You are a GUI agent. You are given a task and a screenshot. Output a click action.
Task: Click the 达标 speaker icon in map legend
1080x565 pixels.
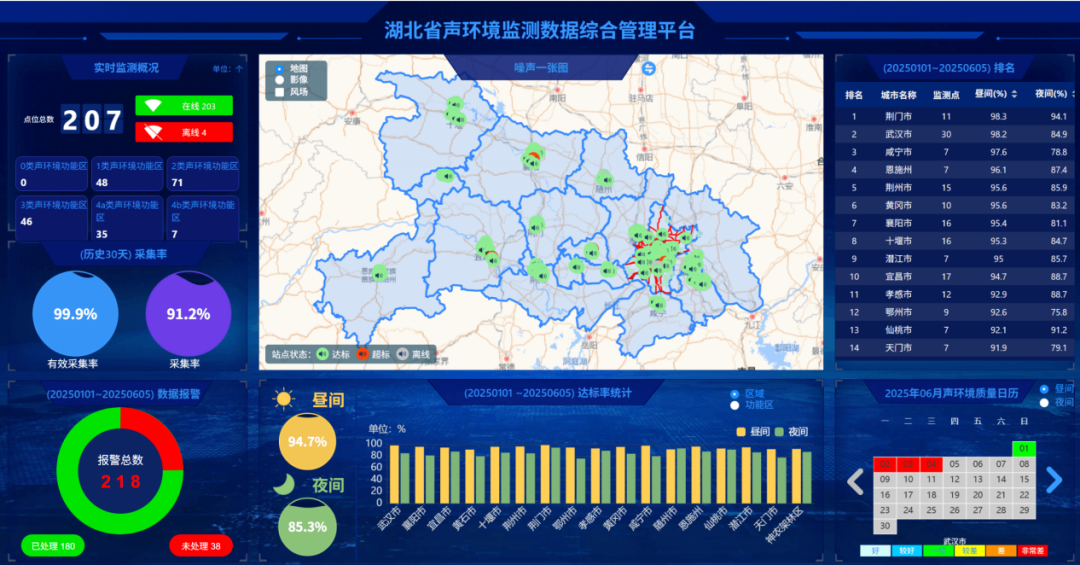pyautogui.click(x=322, y=353)
